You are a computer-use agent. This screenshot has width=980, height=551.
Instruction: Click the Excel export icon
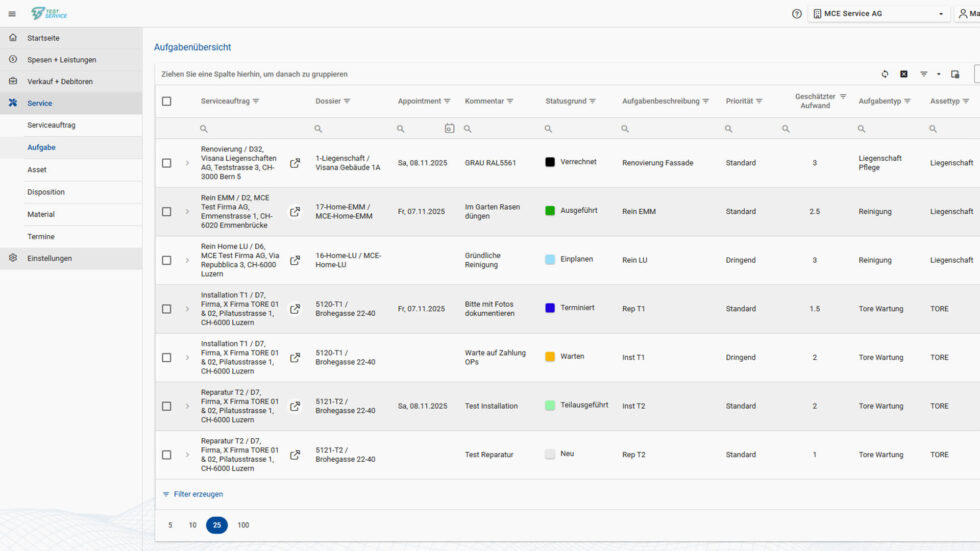pyautogui.click(x=904, y=74)
